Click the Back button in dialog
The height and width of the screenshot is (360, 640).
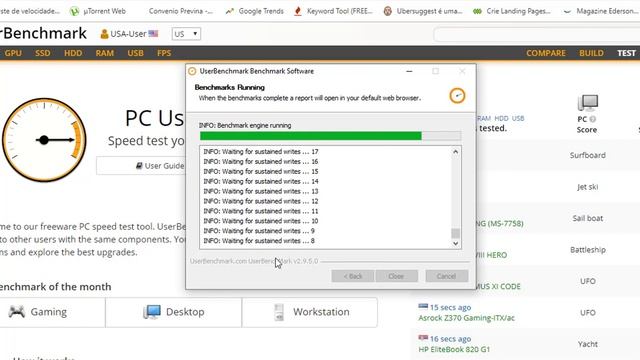(353, 276)
